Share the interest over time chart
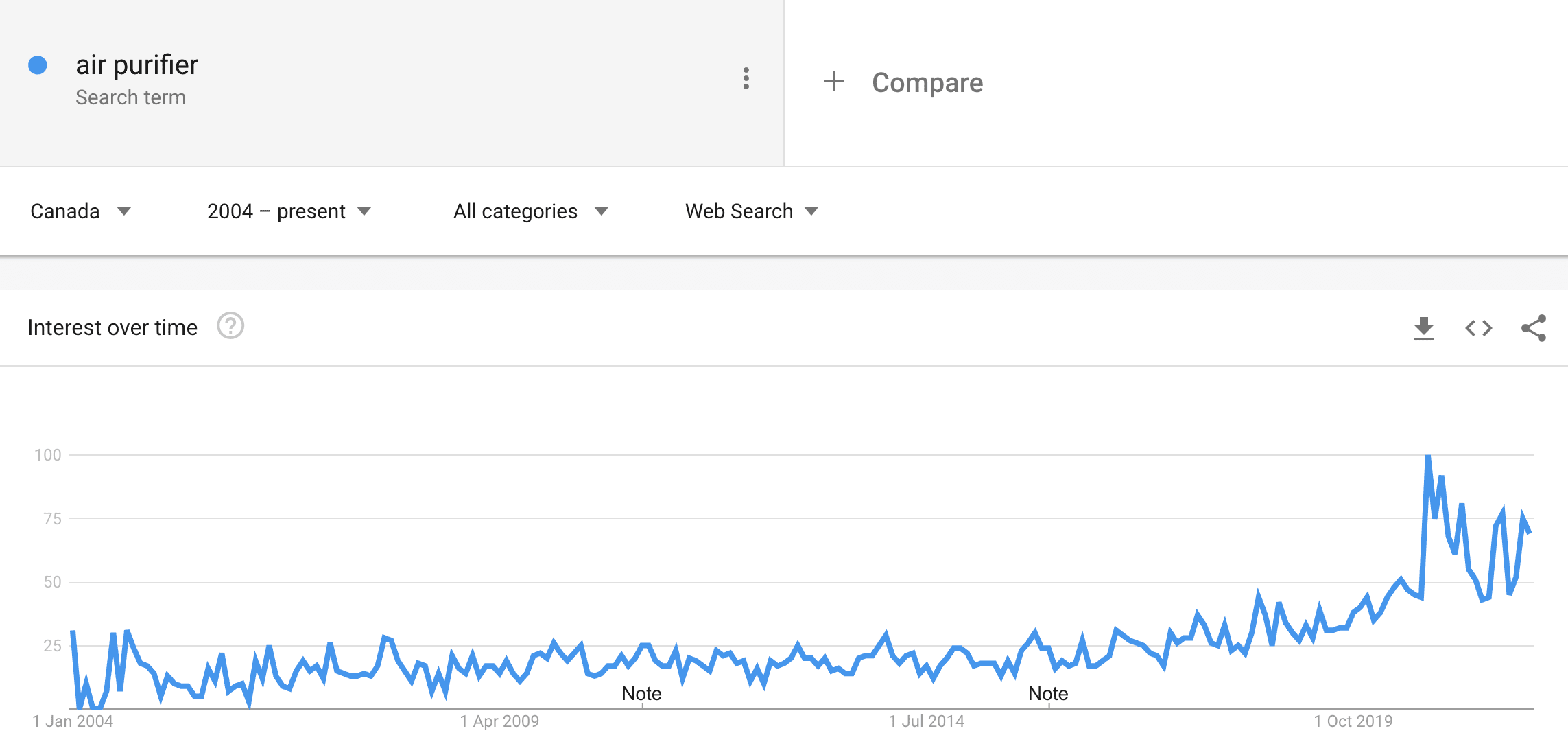The height and width of the screenshot is (744, 1568). 1534,328
